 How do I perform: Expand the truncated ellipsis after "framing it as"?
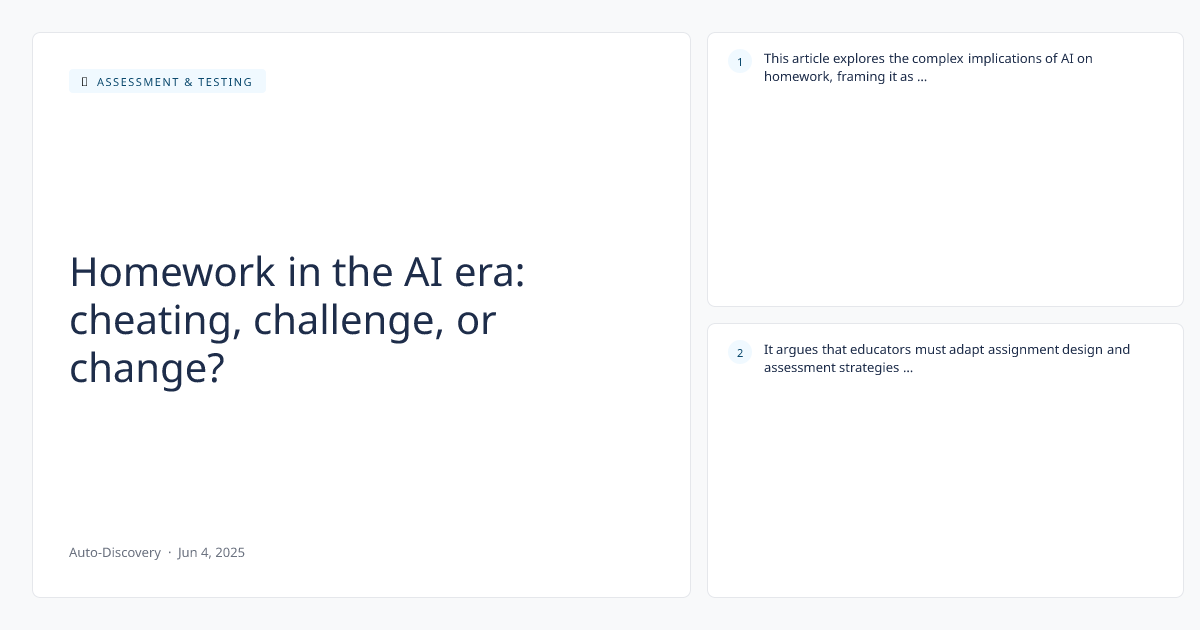pos(922,76)
